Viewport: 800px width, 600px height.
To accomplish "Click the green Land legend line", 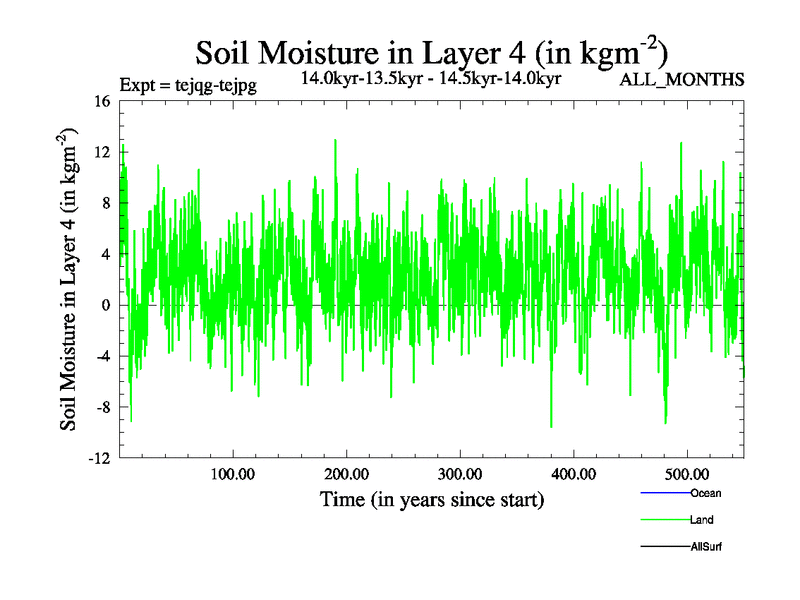I will 664,520.
